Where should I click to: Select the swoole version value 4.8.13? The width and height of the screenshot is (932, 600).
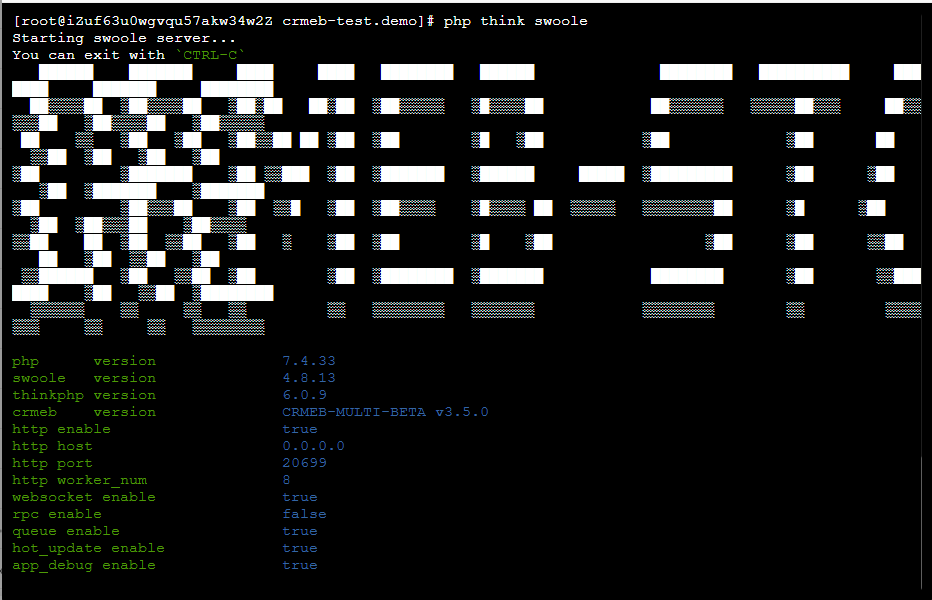point(309,378)
